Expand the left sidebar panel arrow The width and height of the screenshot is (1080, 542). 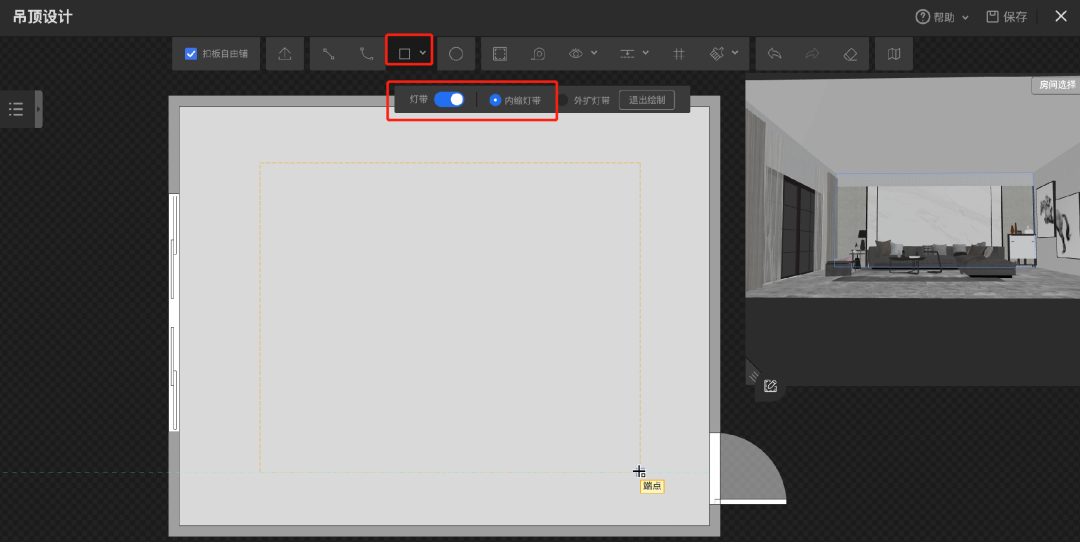[x=39, y=109]
